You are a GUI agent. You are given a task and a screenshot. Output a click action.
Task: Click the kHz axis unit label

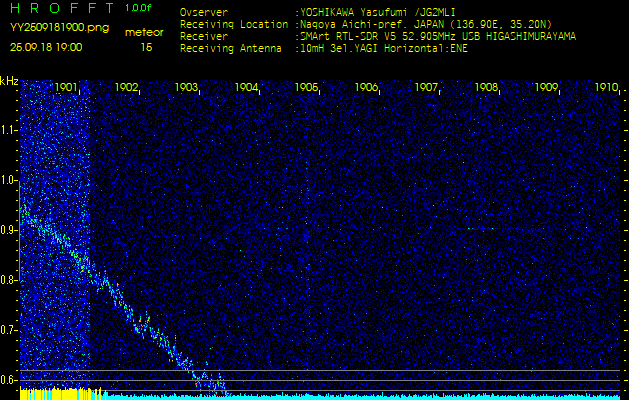click(9, 80)
